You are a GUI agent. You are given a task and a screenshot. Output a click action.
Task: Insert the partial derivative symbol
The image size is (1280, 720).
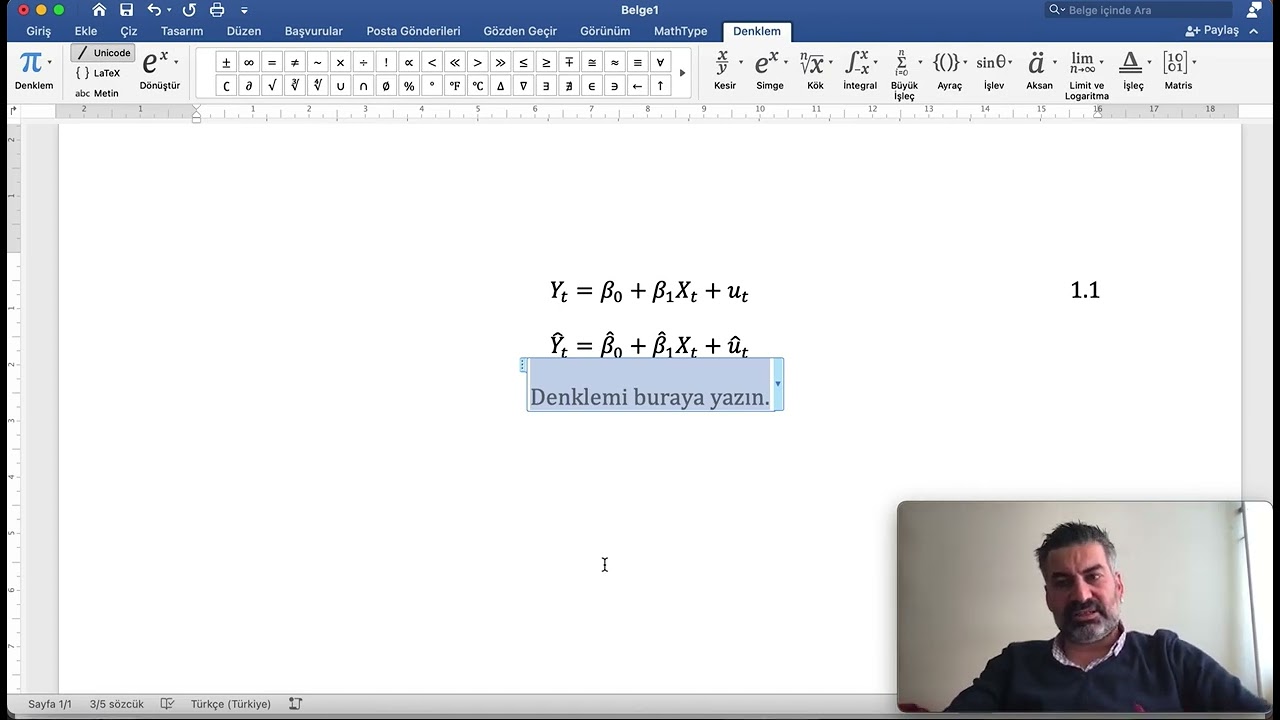pos(249,86)
